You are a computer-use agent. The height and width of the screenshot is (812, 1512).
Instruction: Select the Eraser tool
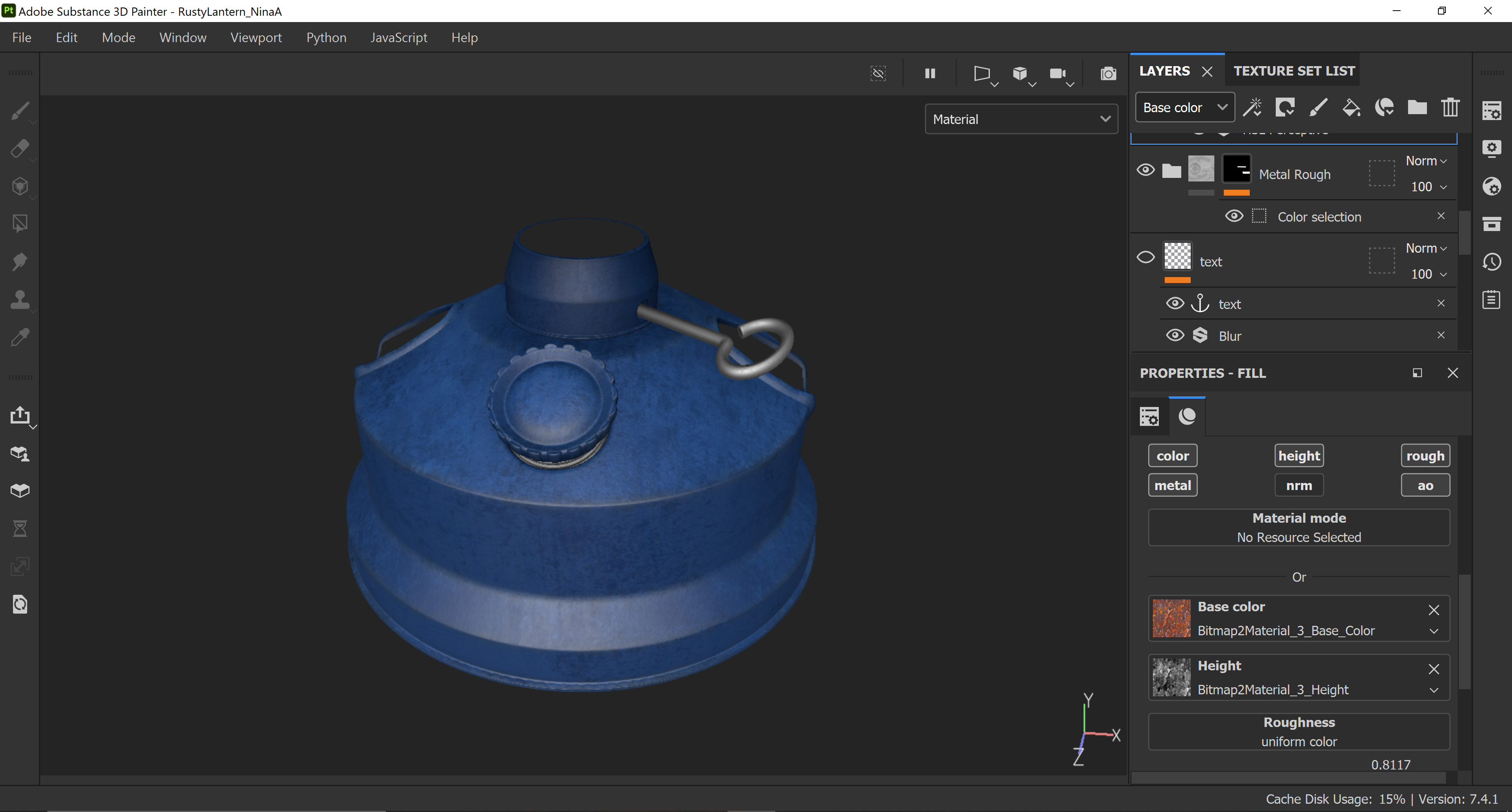click(x=20, y=148)
